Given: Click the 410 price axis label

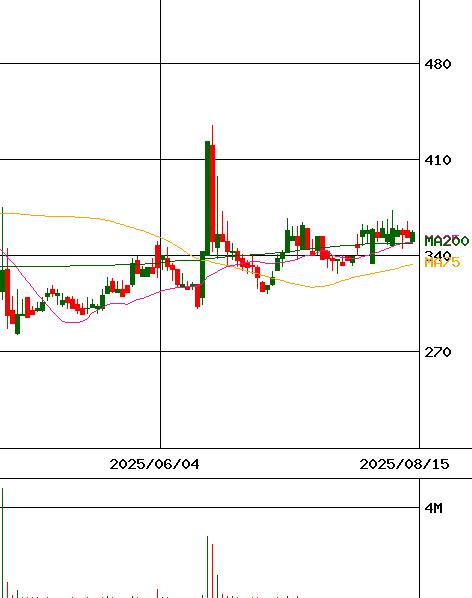Looking at the screenshot, I should point(438,160).
